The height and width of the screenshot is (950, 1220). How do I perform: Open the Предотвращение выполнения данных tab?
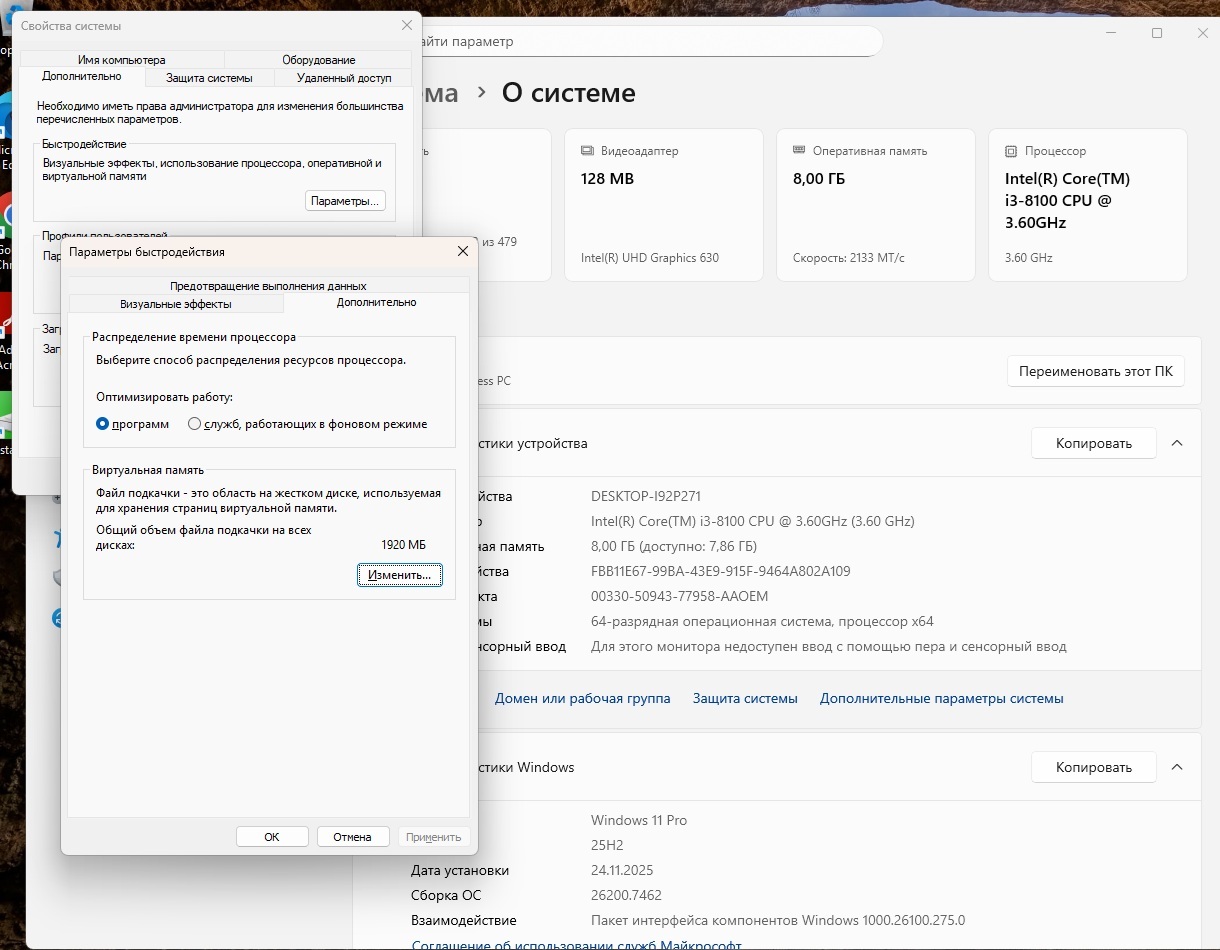click(x=268, y=286)
